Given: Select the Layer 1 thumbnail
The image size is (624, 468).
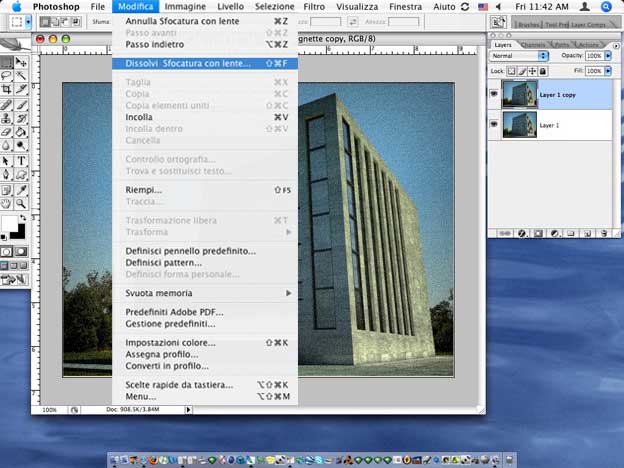Looking at the screenshot, I should pos(520,123).
